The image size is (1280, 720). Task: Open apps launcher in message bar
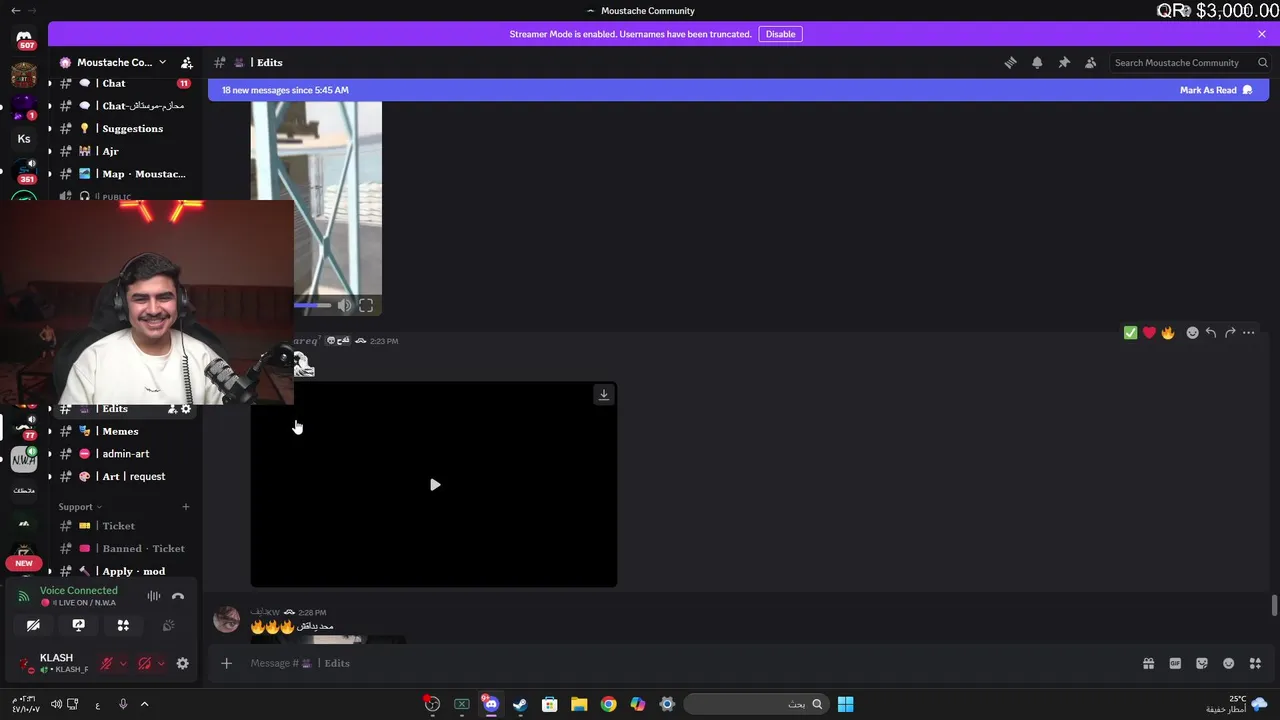[x=1256, y=663]
